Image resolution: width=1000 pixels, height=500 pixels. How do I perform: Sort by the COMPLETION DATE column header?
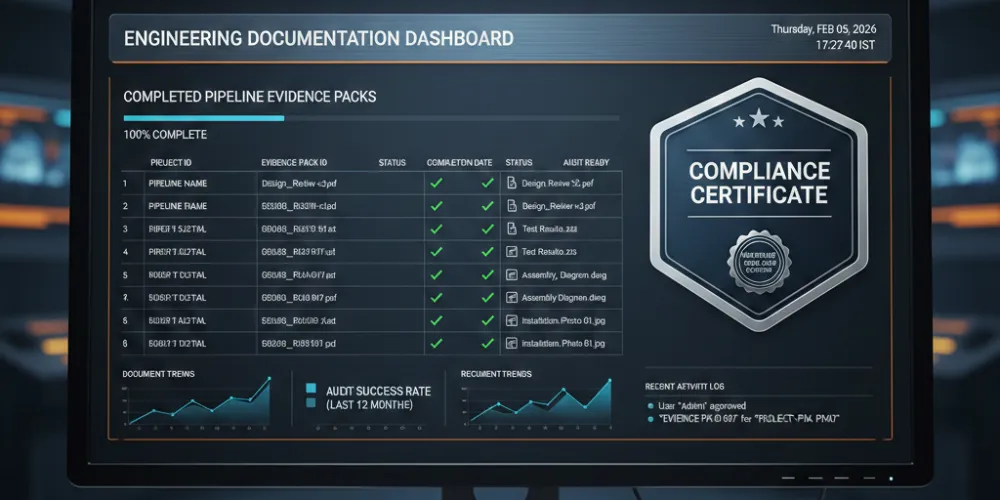click(459, 163)
